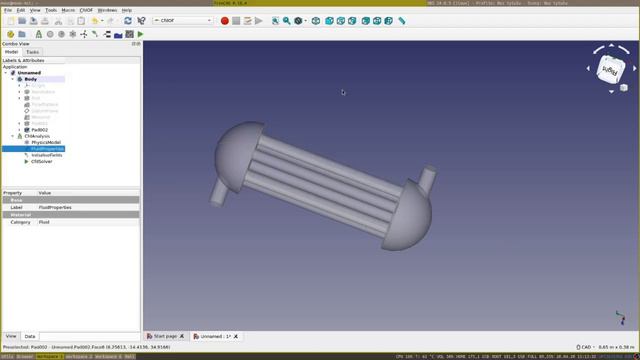Collapse the Body tree node
The image size is (640, 360).
point(13,79)
